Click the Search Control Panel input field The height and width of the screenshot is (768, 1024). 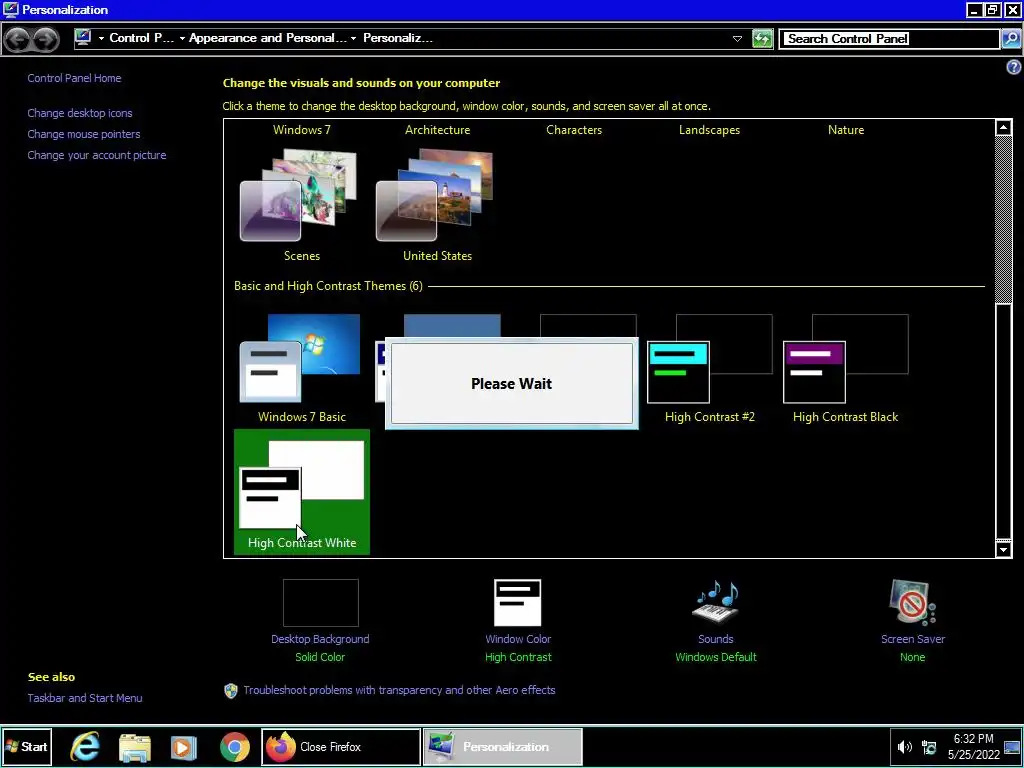pyautogui.click(x=889, y=39)
